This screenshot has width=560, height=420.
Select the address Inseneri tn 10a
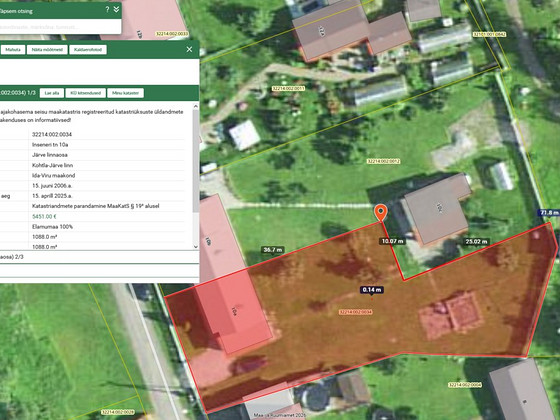click(x=50, y=145)
